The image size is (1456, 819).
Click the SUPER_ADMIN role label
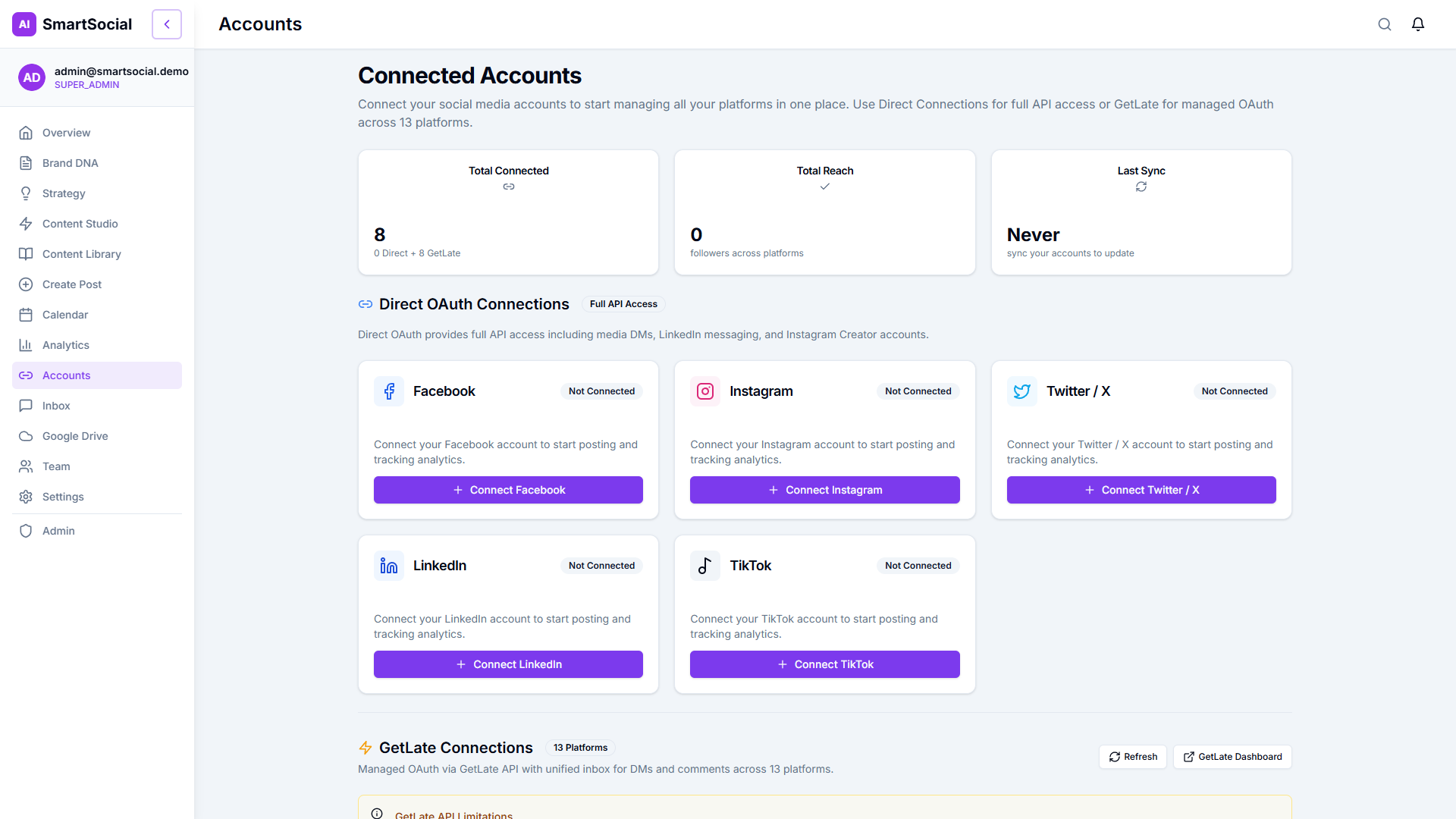(86, 85)
